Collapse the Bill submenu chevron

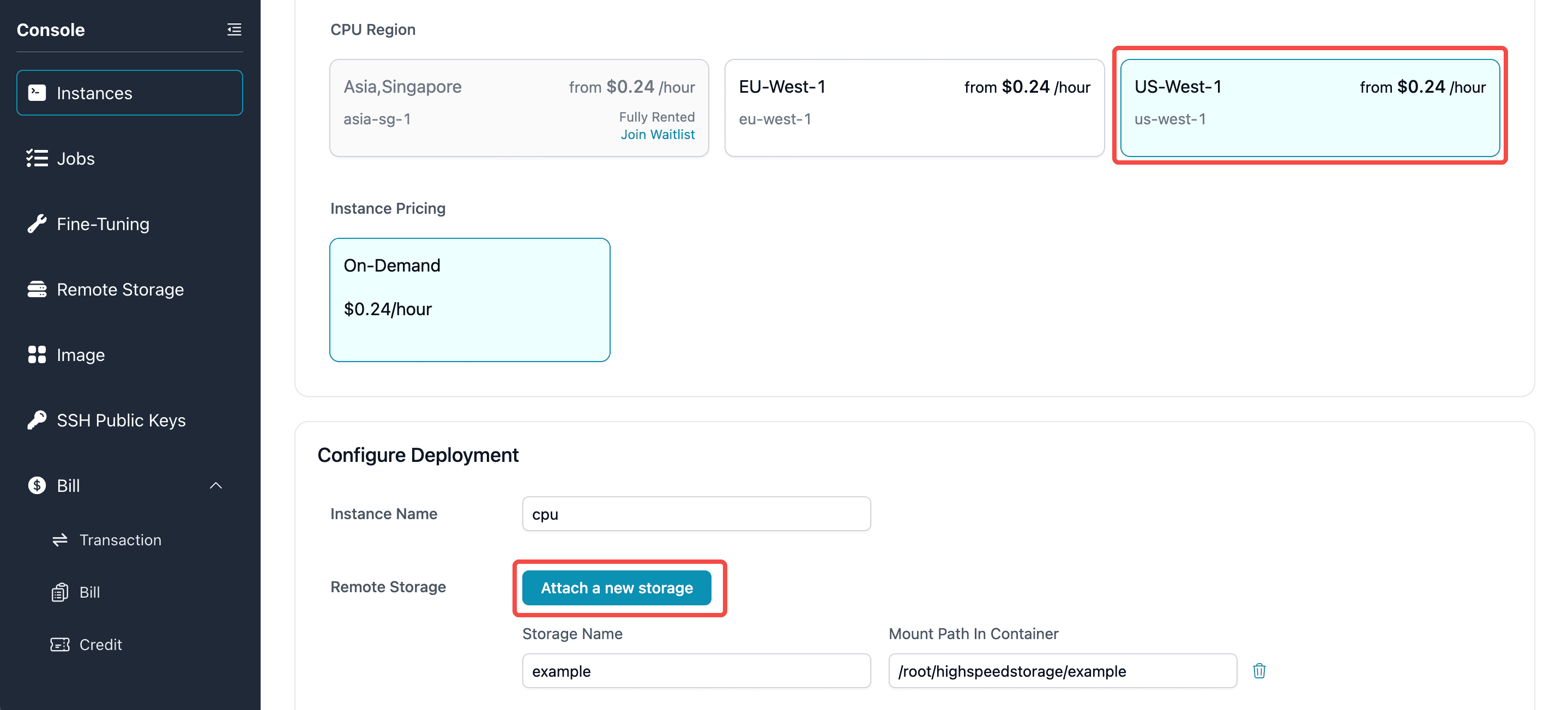tap(215, 485)
